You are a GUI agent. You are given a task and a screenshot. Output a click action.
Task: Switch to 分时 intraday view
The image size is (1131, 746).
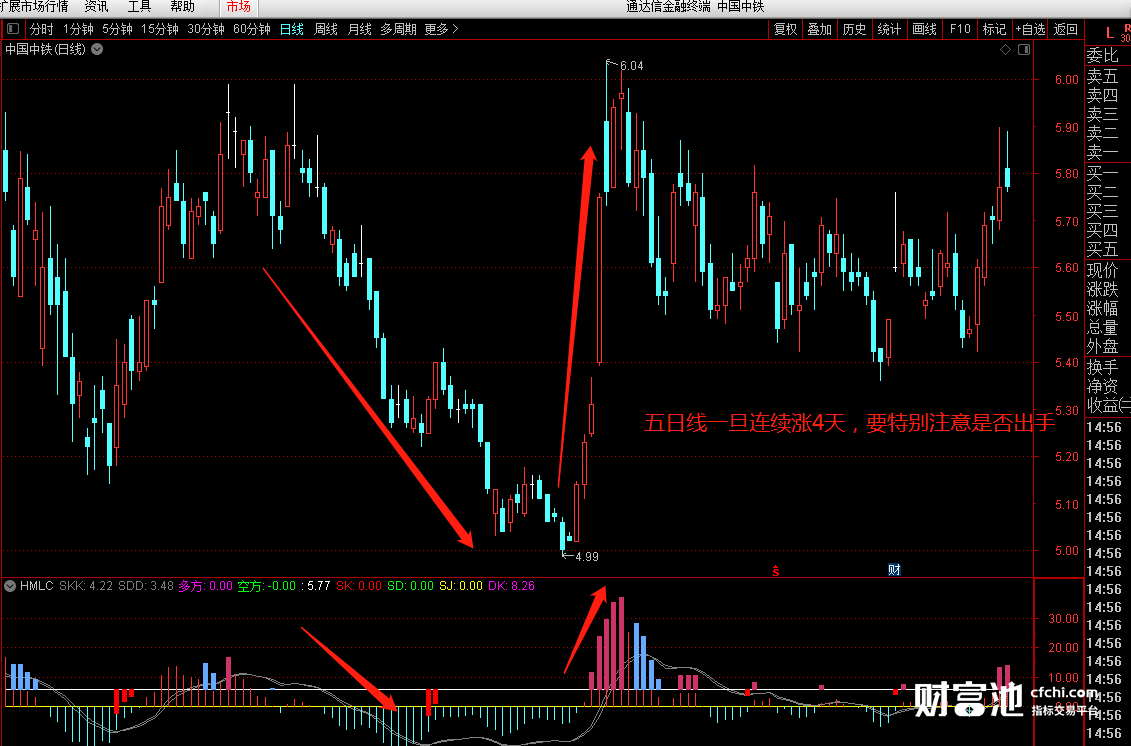tap(41, 29)
